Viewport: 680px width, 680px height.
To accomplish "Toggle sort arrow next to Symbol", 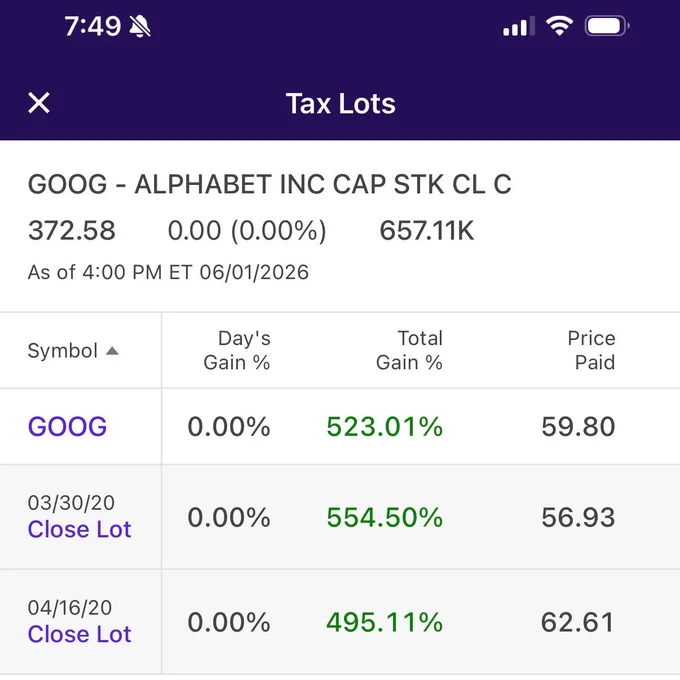I will coord(112,350).
